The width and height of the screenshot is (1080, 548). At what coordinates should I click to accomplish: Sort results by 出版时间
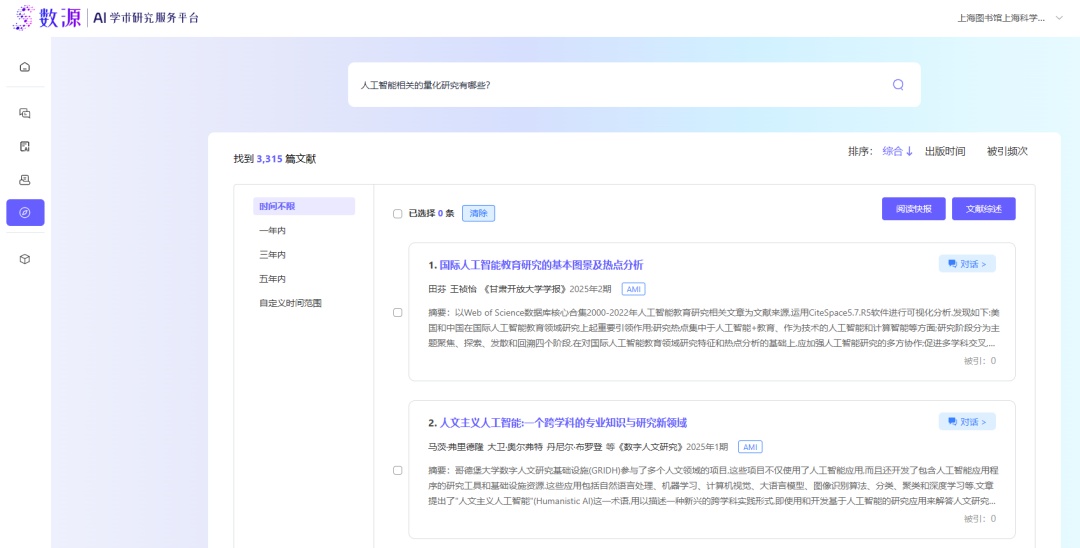[945, 152]
